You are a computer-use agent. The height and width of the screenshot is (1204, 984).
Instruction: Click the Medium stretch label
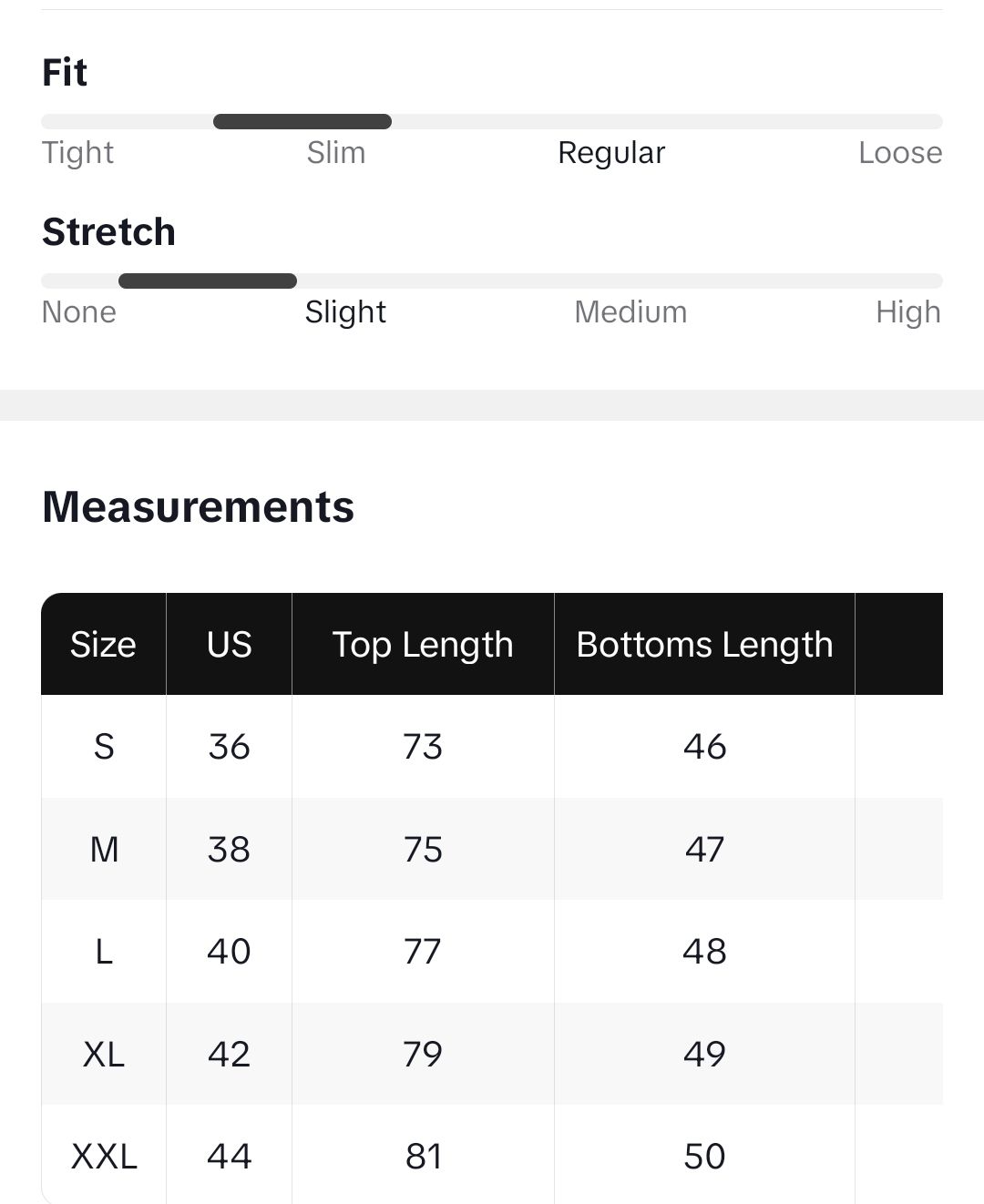(630, 312)
